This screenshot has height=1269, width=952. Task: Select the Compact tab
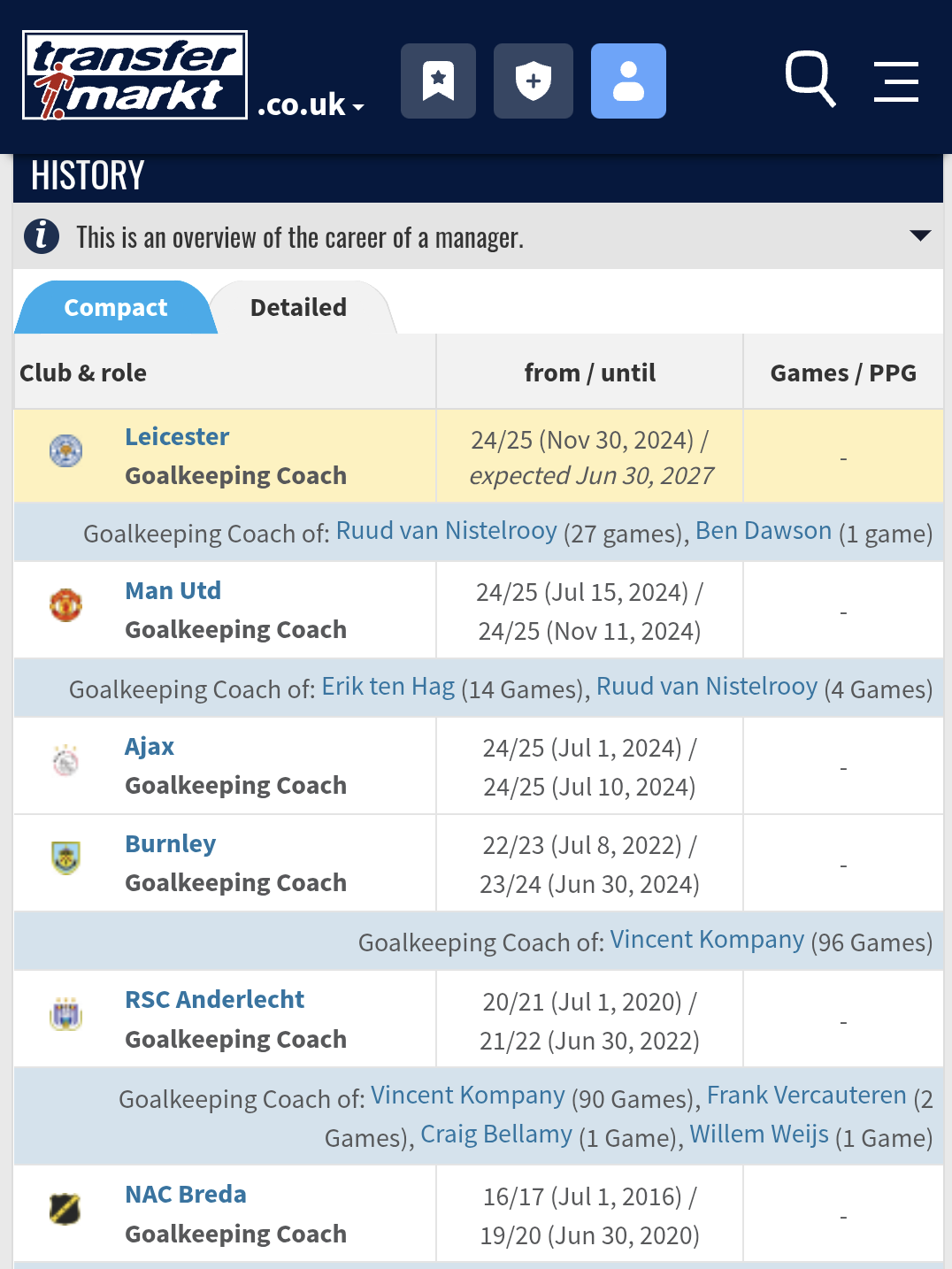click(115, 307)
